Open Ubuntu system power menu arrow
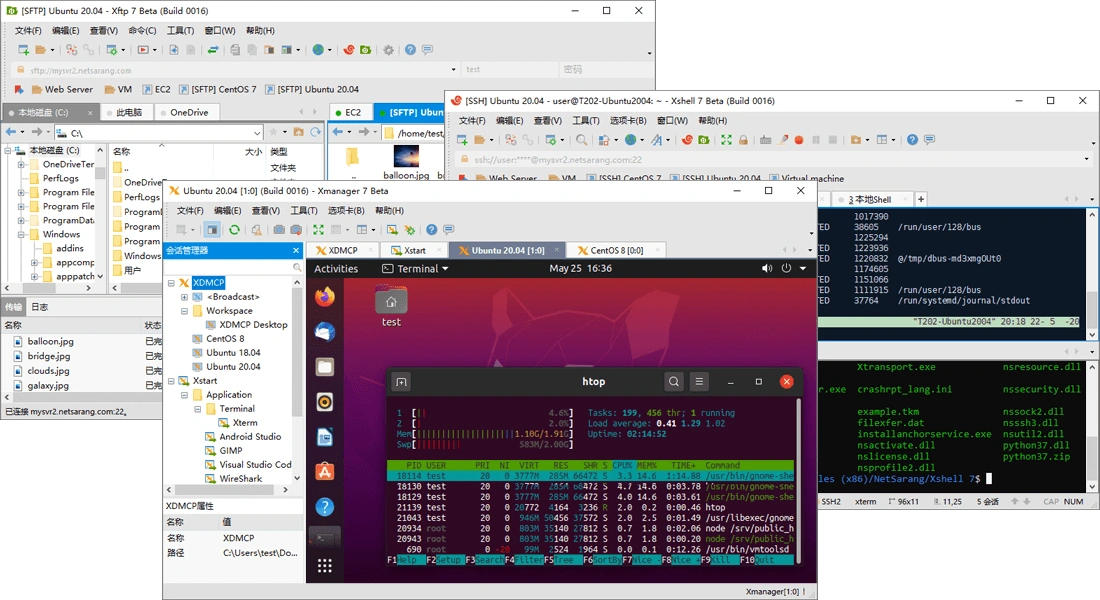The width and height of the screenshot is (1100, 600). (x=803, y=268)
